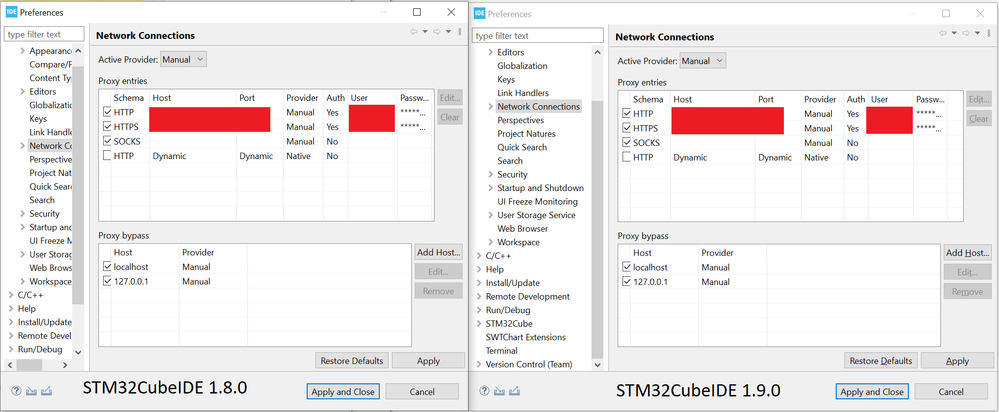999x412 pixels.
Task: Click Apply in the 1.9.0 window
Action: click(957, 360)
